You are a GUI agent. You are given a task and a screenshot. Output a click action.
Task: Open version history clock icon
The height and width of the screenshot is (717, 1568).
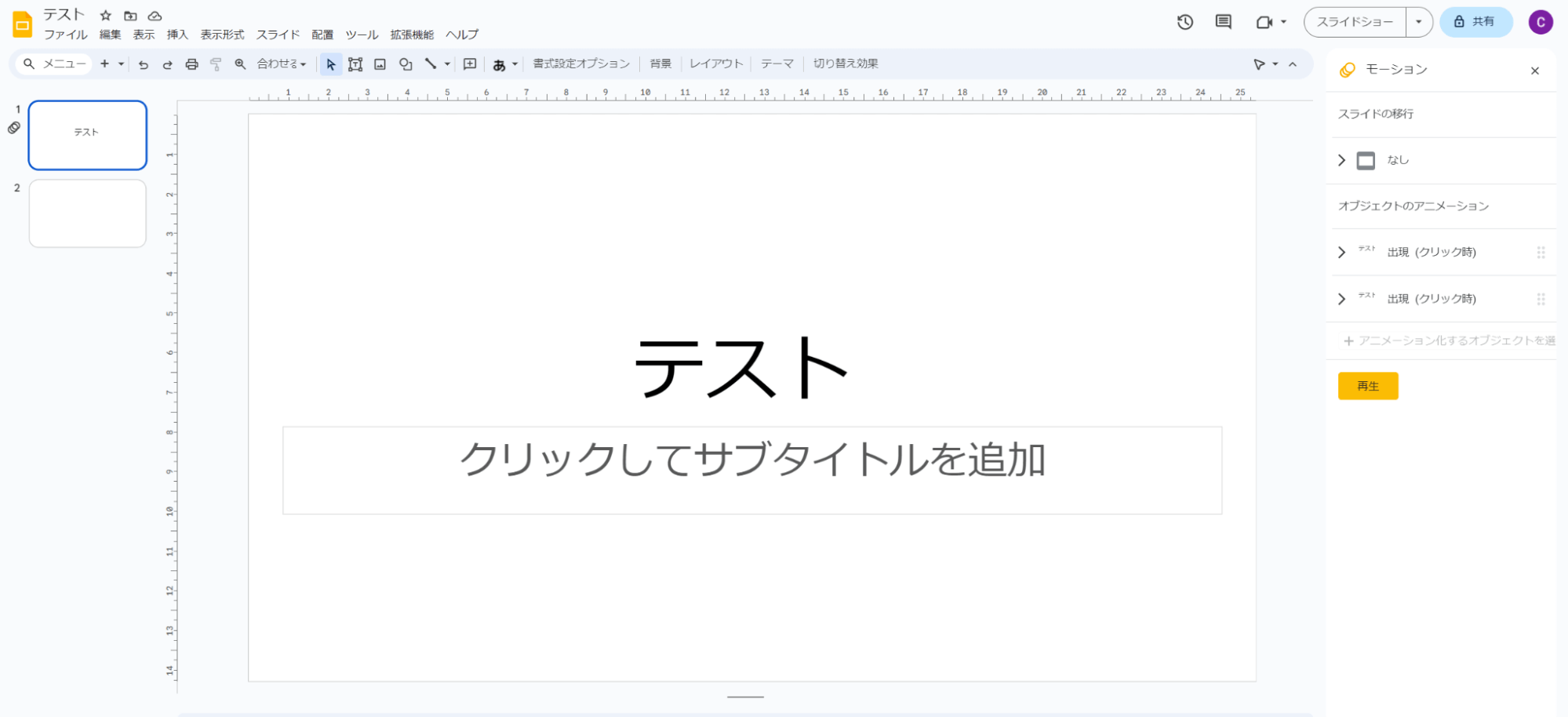tap(1184, 22)
